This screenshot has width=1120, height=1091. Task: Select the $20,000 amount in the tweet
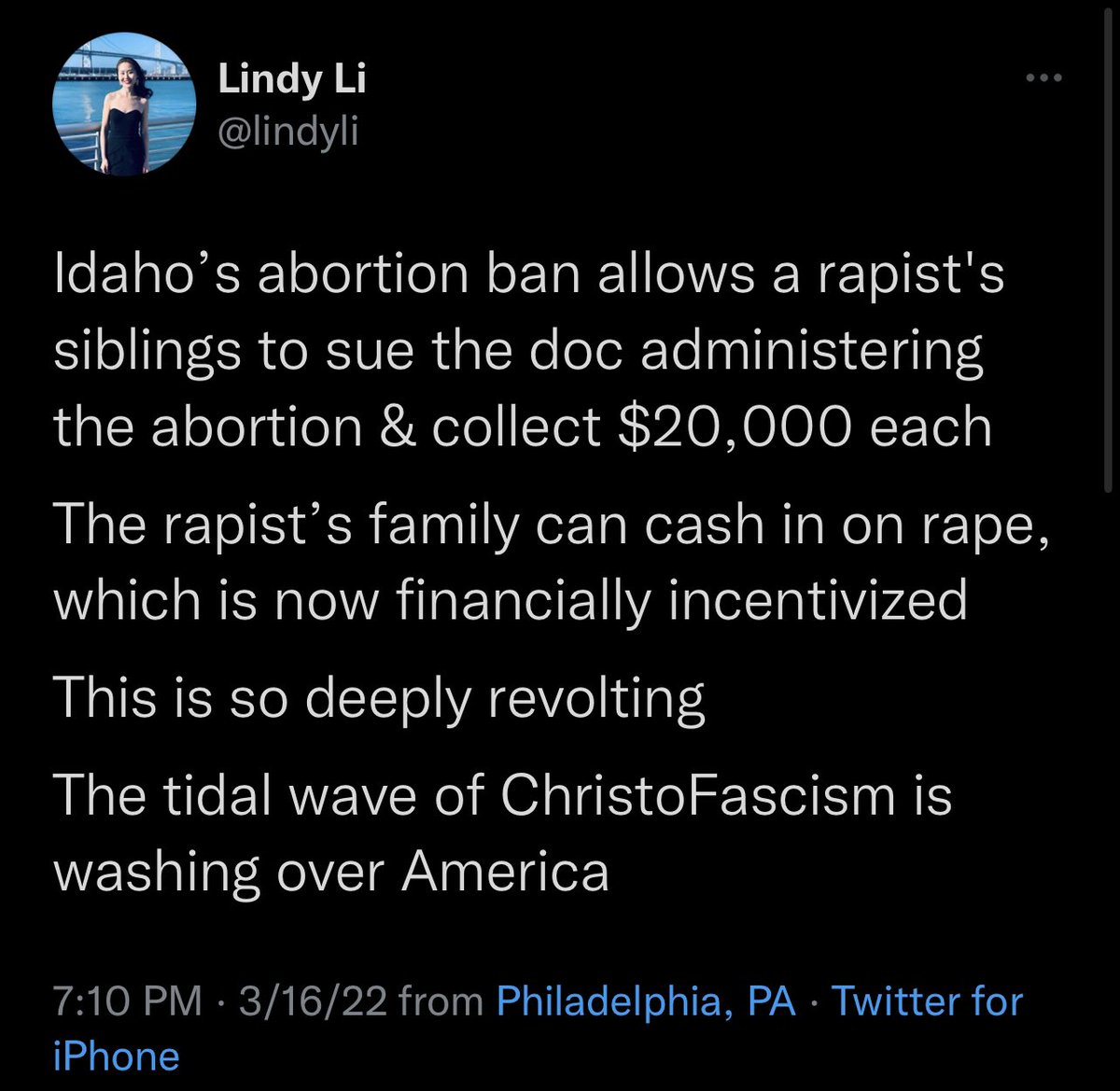coord(731,427)
